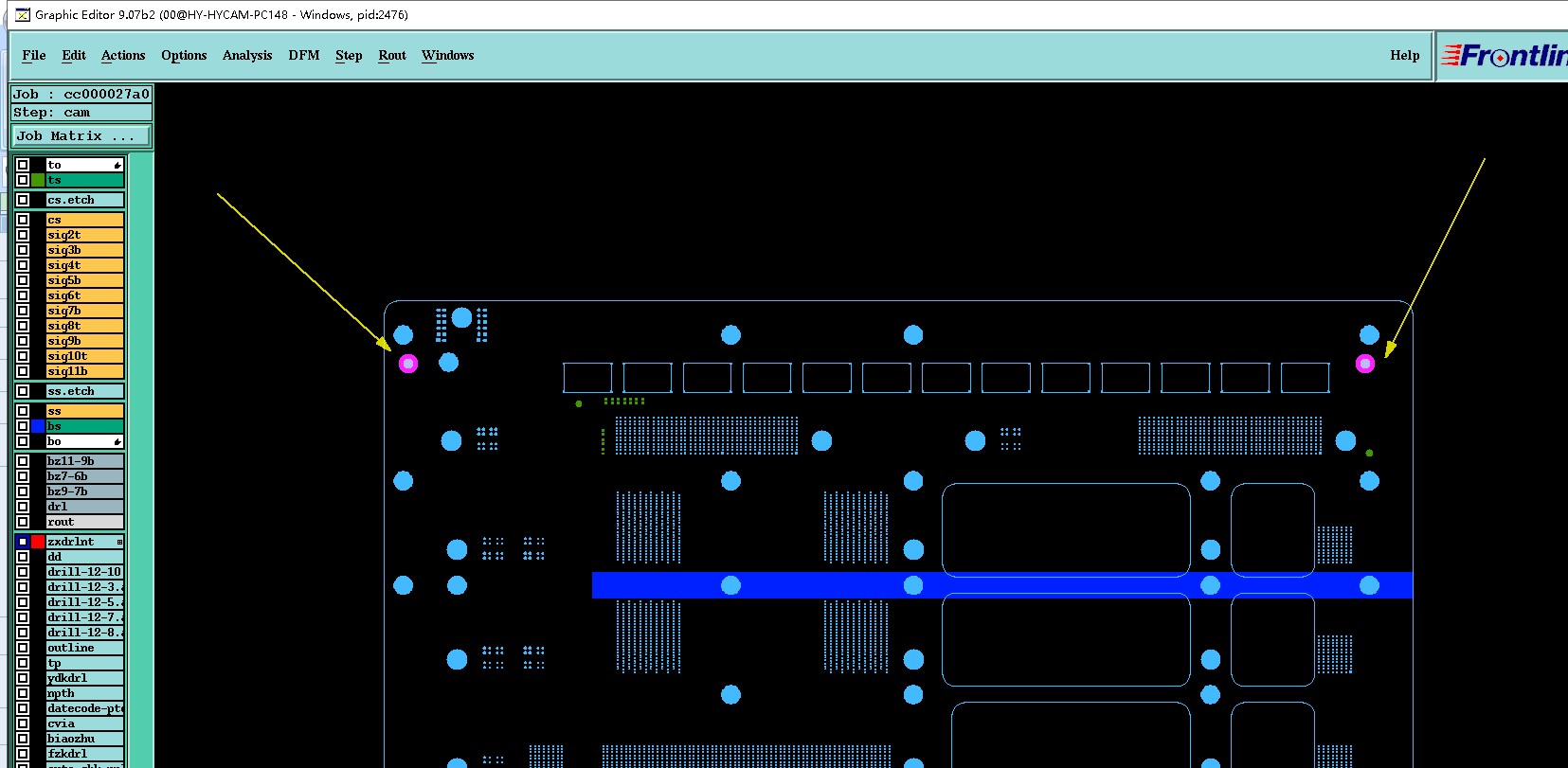Select the cvia layer name
Viewport: 1568px width, 768px height.
[x=85, y=723]
